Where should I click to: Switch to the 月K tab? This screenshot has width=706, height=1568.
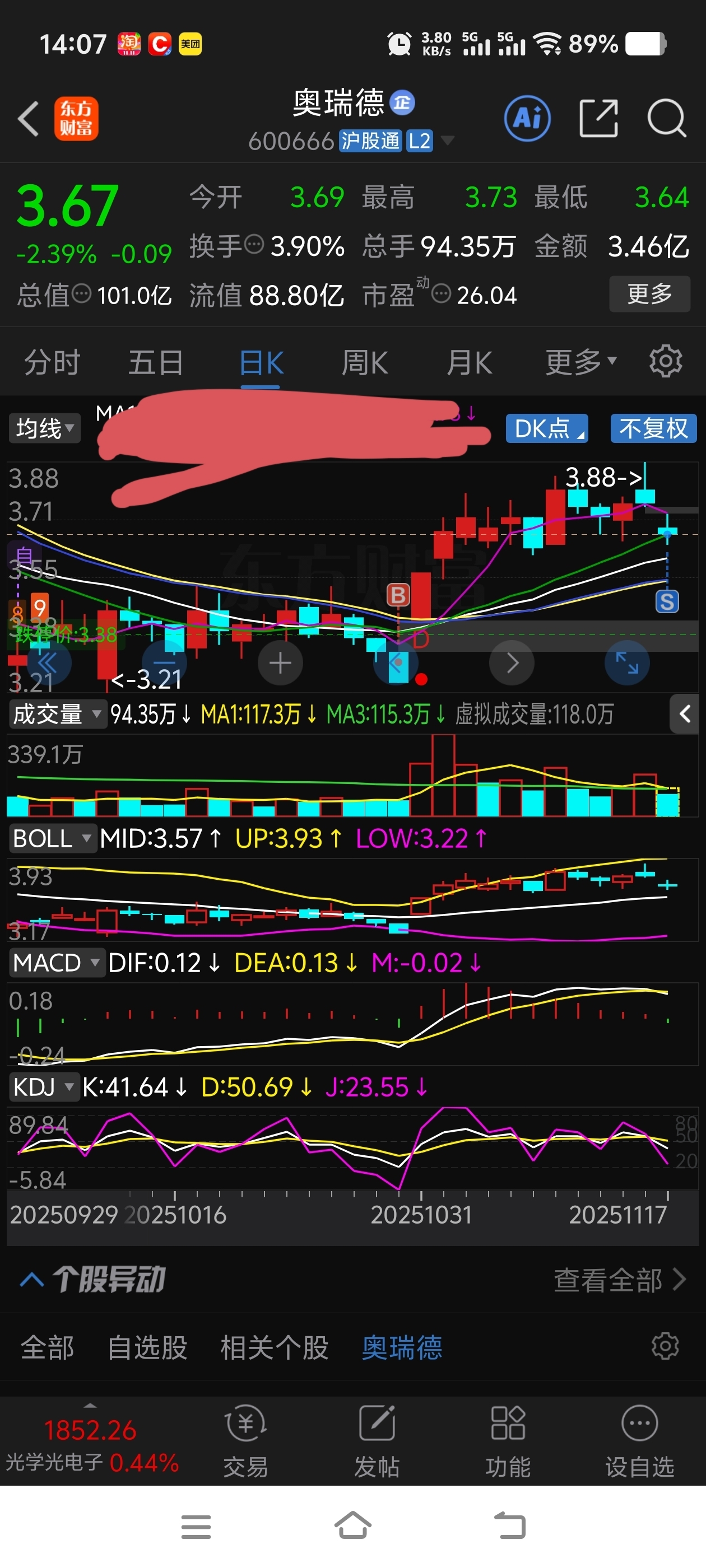tap(469, 363)
